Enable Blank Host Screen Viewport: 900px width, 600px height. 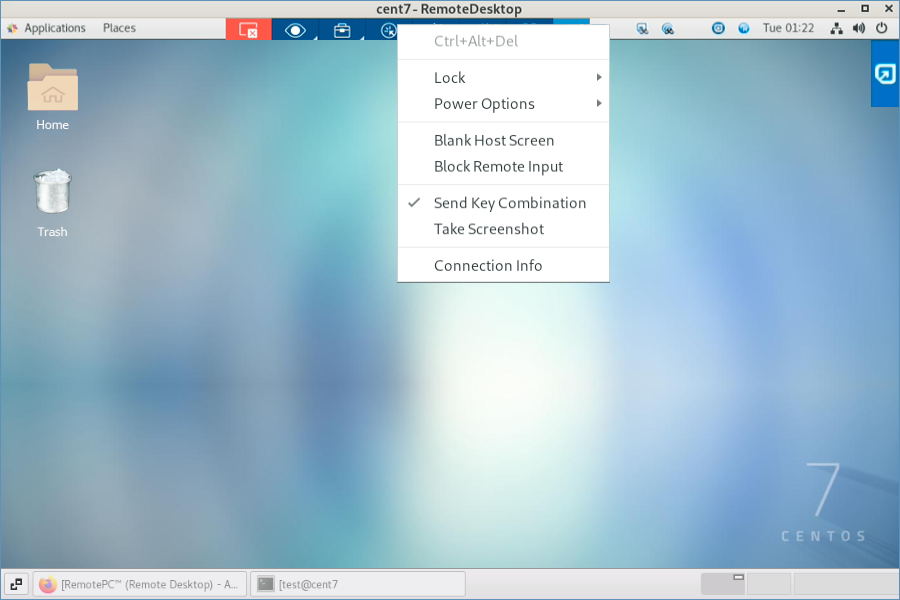coord(493,141)
